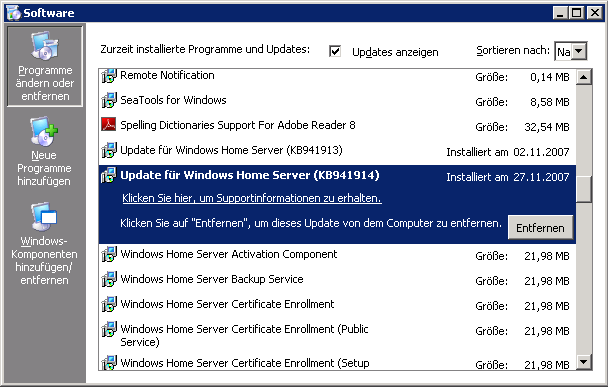The height and width of the screenshot is (387, 608).
Task: Click the Certificate Enrollment (Public Service) icon
Action: 109,329
